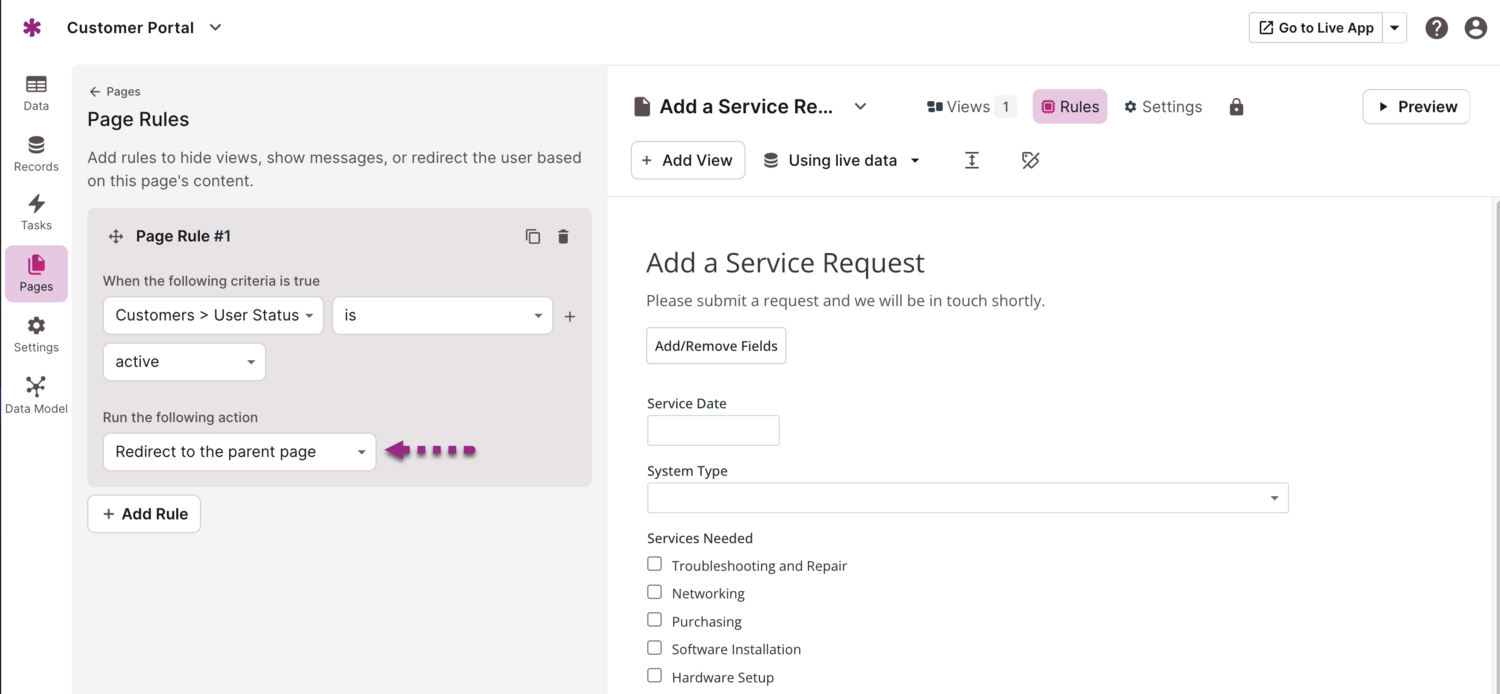1500x694 pixels.
Task: Open the Data Model section
Action: [x=36, y=395]
